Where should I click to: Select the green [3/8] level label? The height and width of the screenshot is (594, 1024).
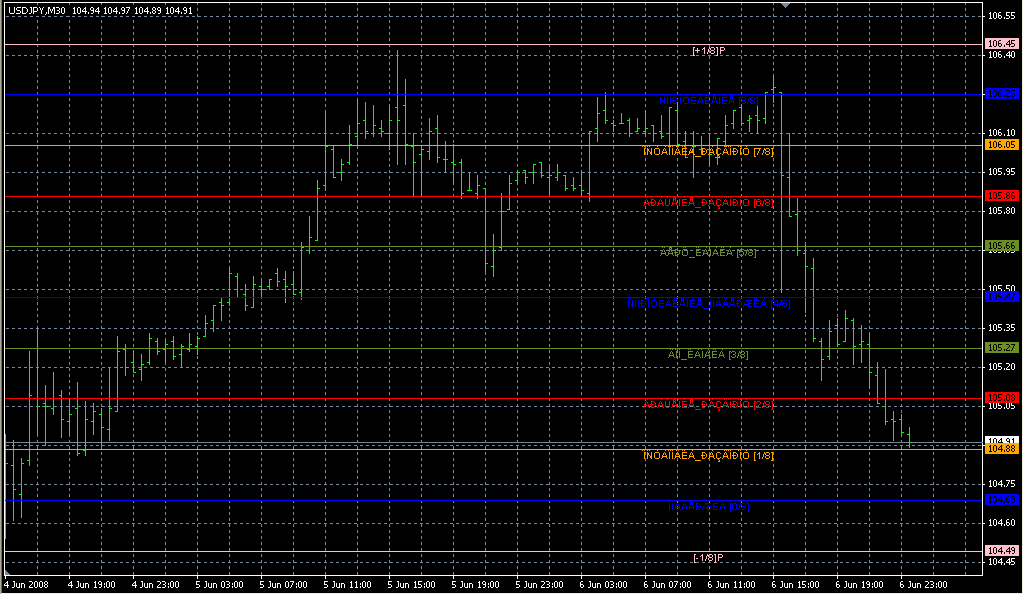708,354
